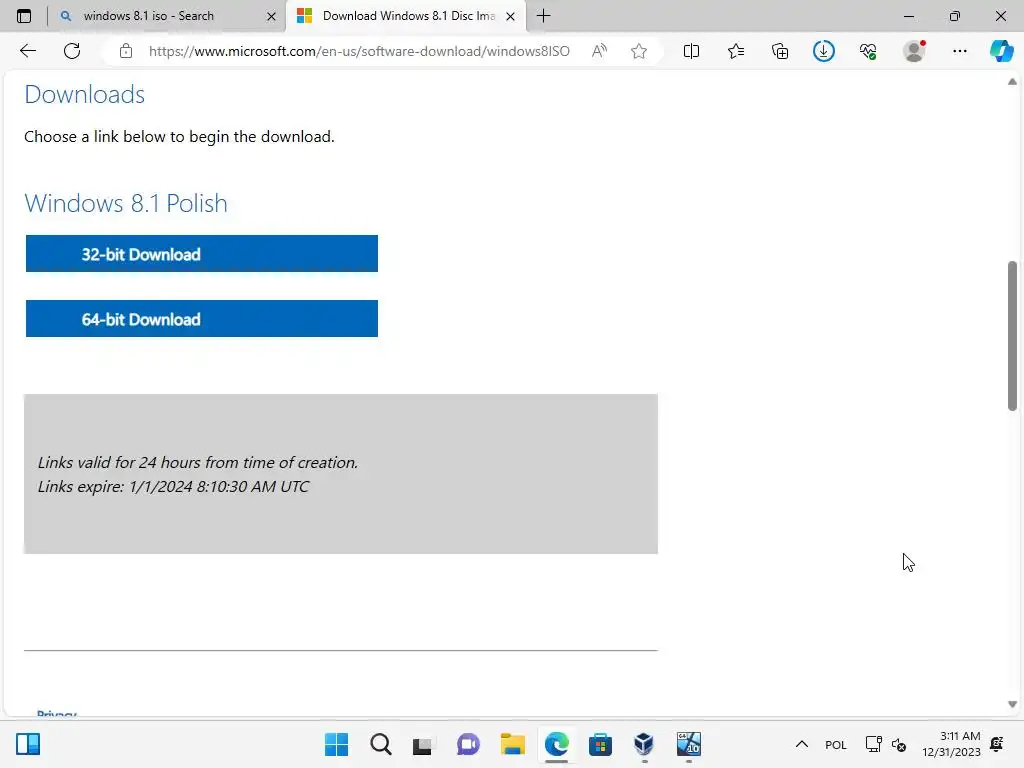Image resolution: width=1024 pixels, height=768 pixels.
Task: Open Read aloud feature
Action: click(599, 51)
